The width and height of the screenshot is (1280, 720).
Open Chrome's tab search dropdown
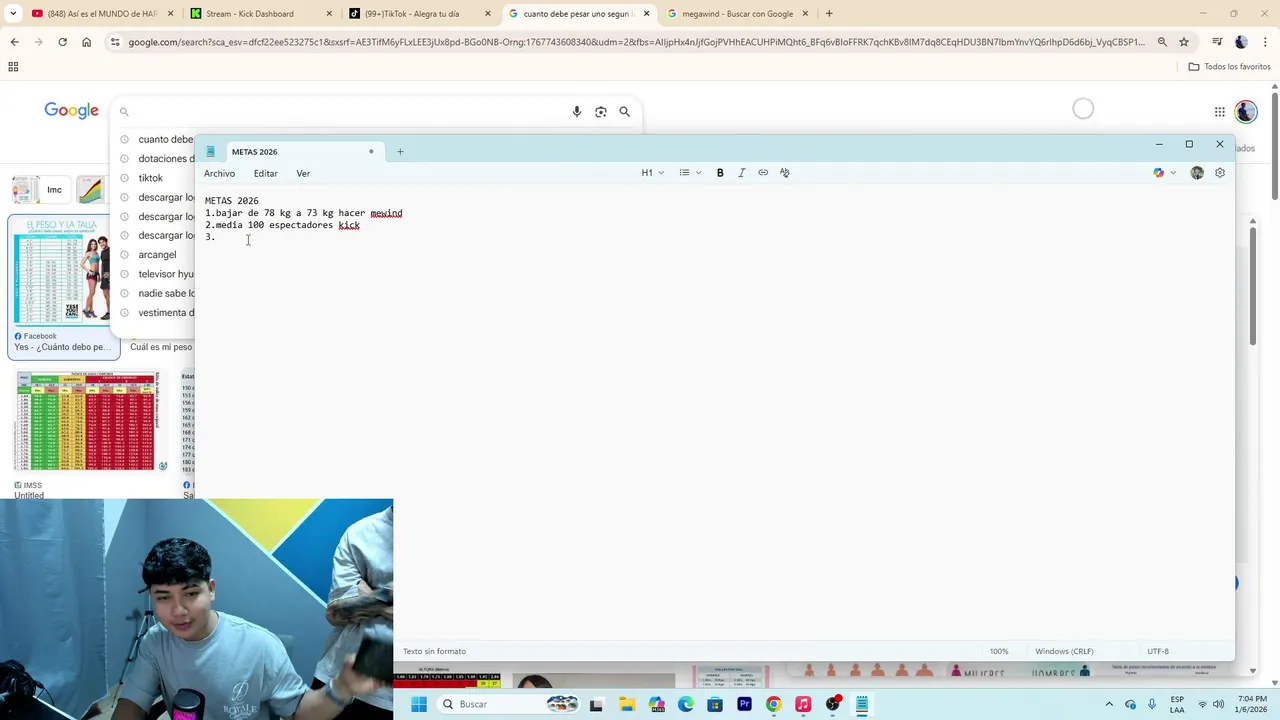click(12, 14)
